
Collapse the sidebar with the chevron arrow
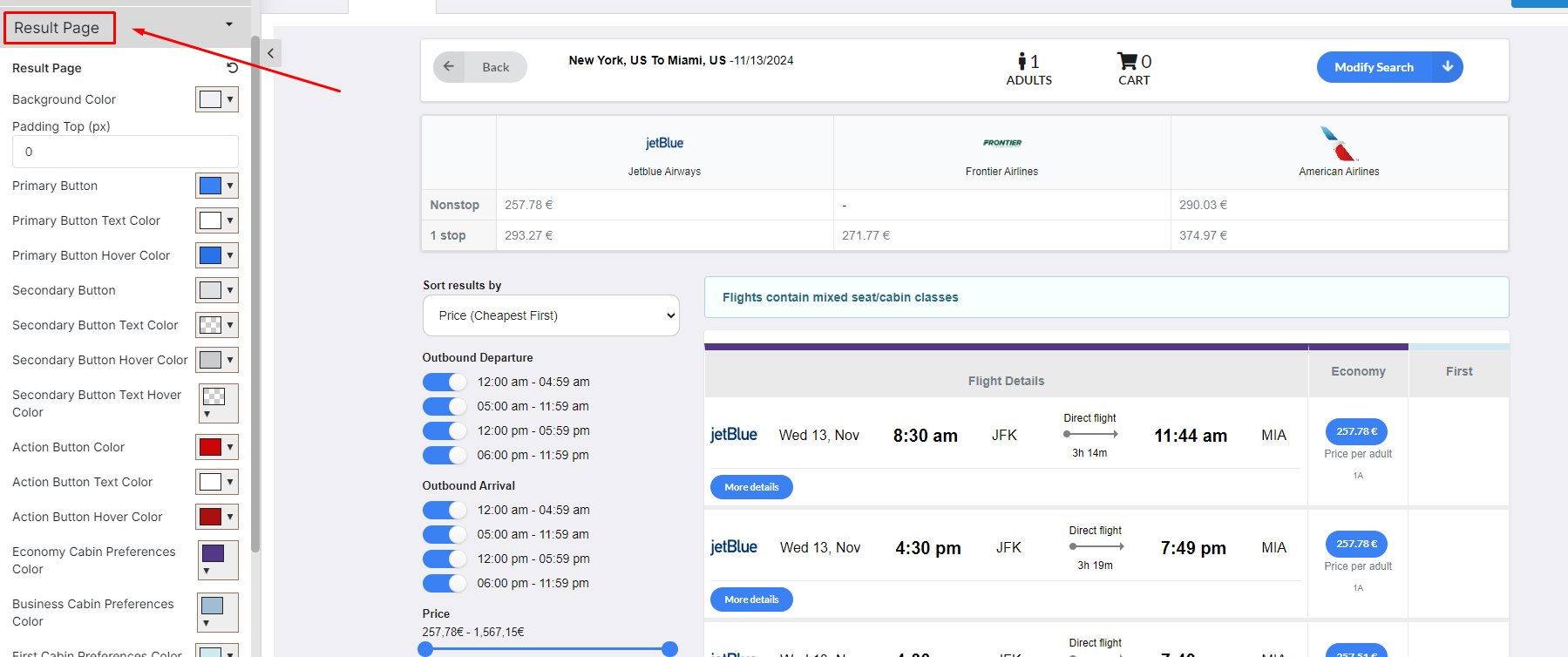(271, 53)
